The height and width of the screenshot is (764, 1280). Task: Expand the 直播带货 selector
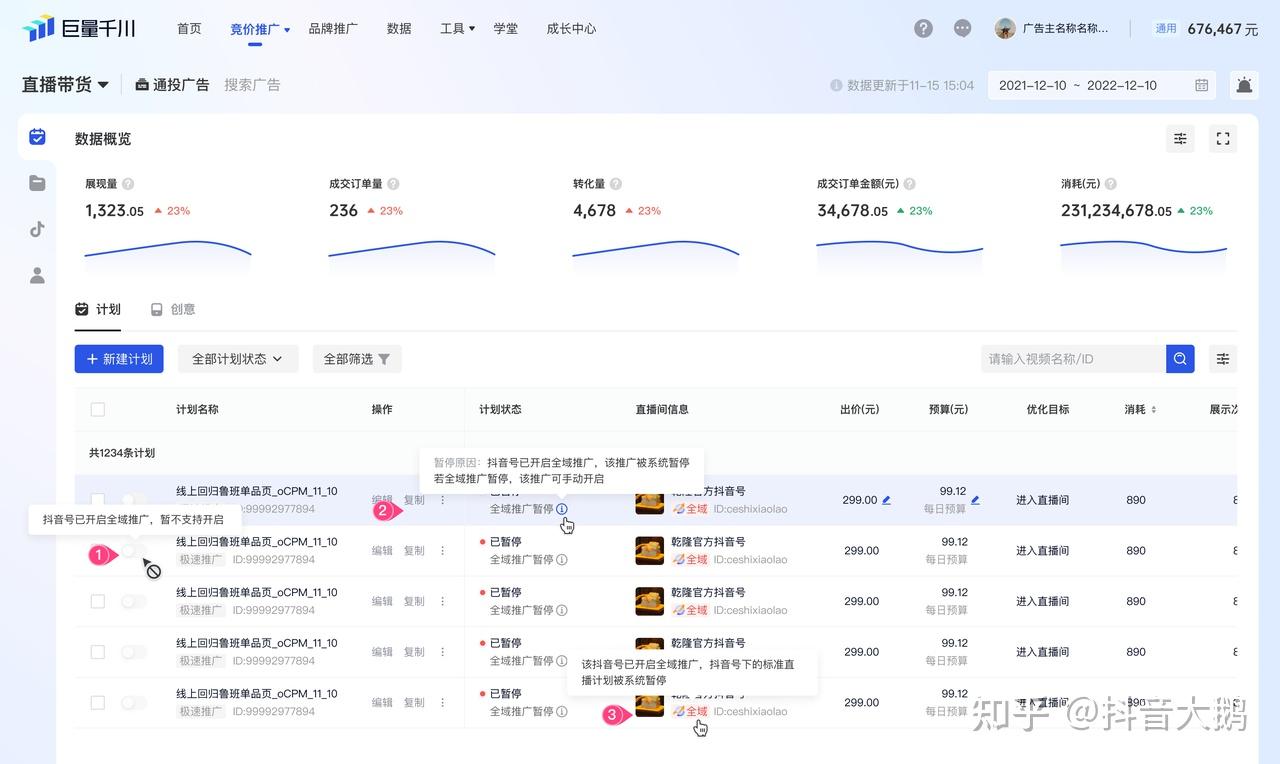(x=66, y=85)
